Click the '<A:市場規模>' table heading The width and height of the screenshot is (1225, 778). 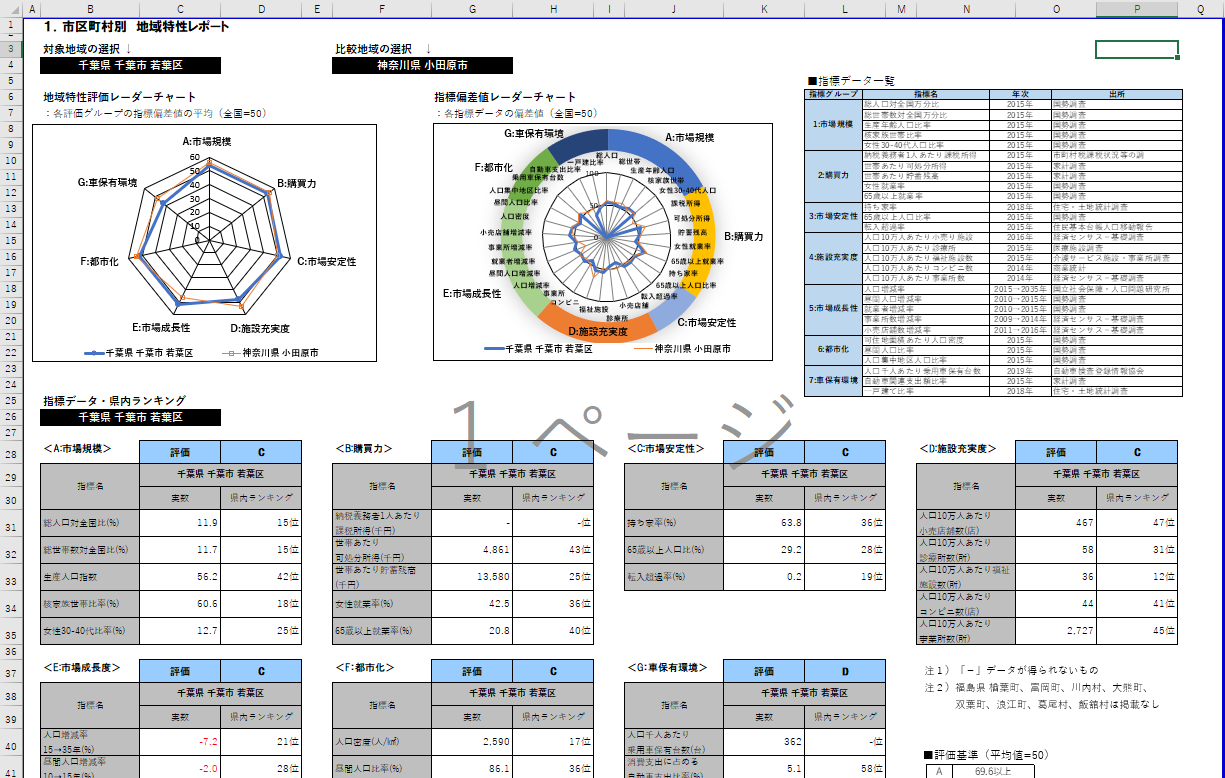pos(77,448)
